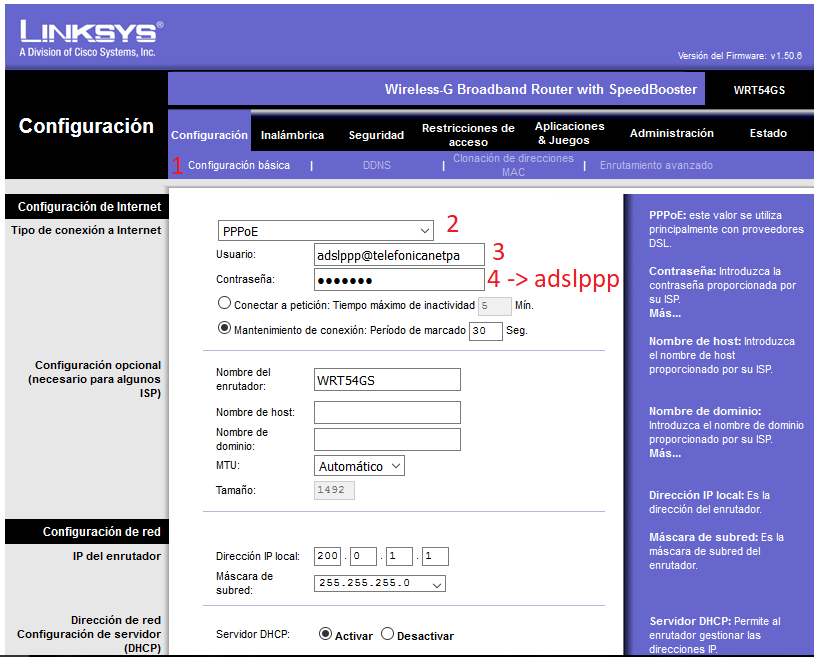Click the Nombre de dominio field
814x658 pixels.
387,439
